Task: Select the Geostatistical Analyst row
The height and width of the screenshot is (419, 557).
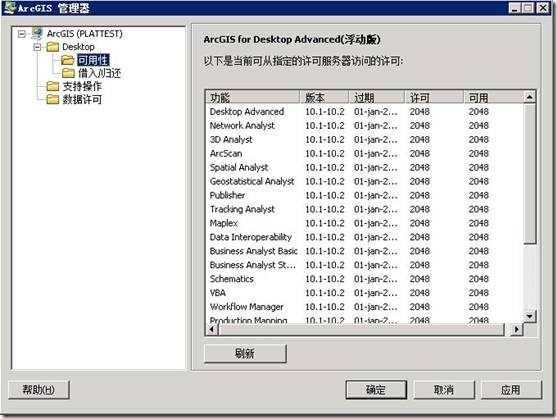Action: click(364, 181)
